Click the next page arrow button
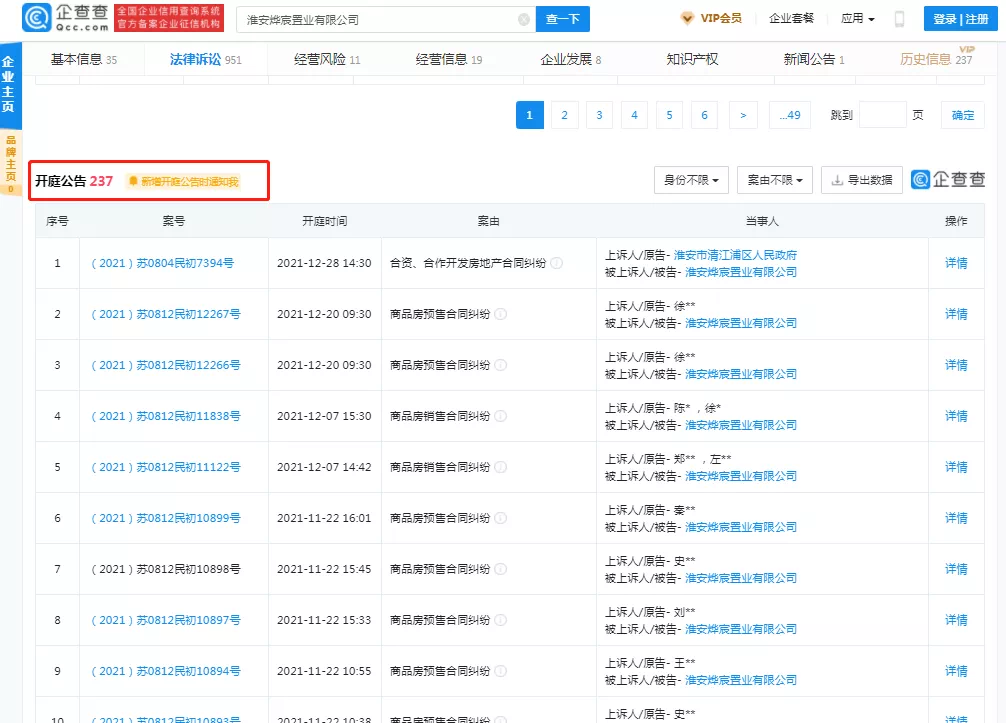 pos(743,115)
